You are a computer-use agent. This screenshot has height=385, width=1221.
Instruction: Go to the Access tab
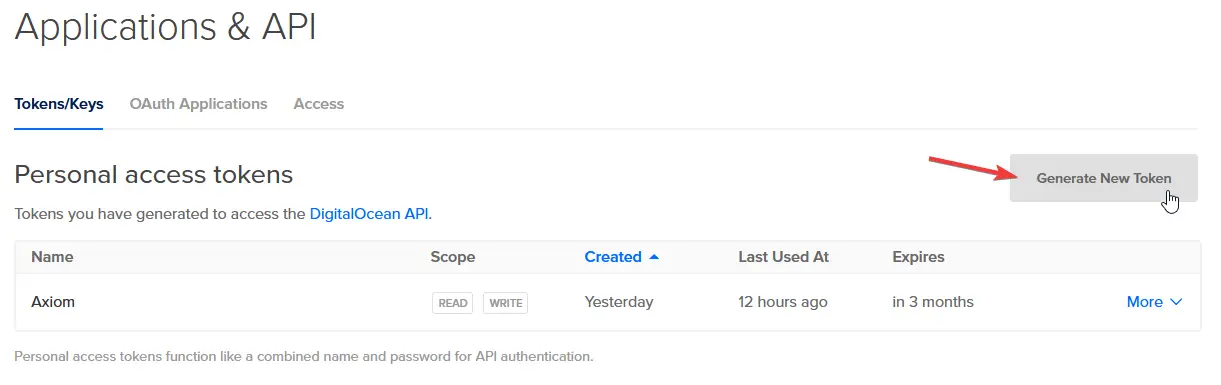(318, 104)
